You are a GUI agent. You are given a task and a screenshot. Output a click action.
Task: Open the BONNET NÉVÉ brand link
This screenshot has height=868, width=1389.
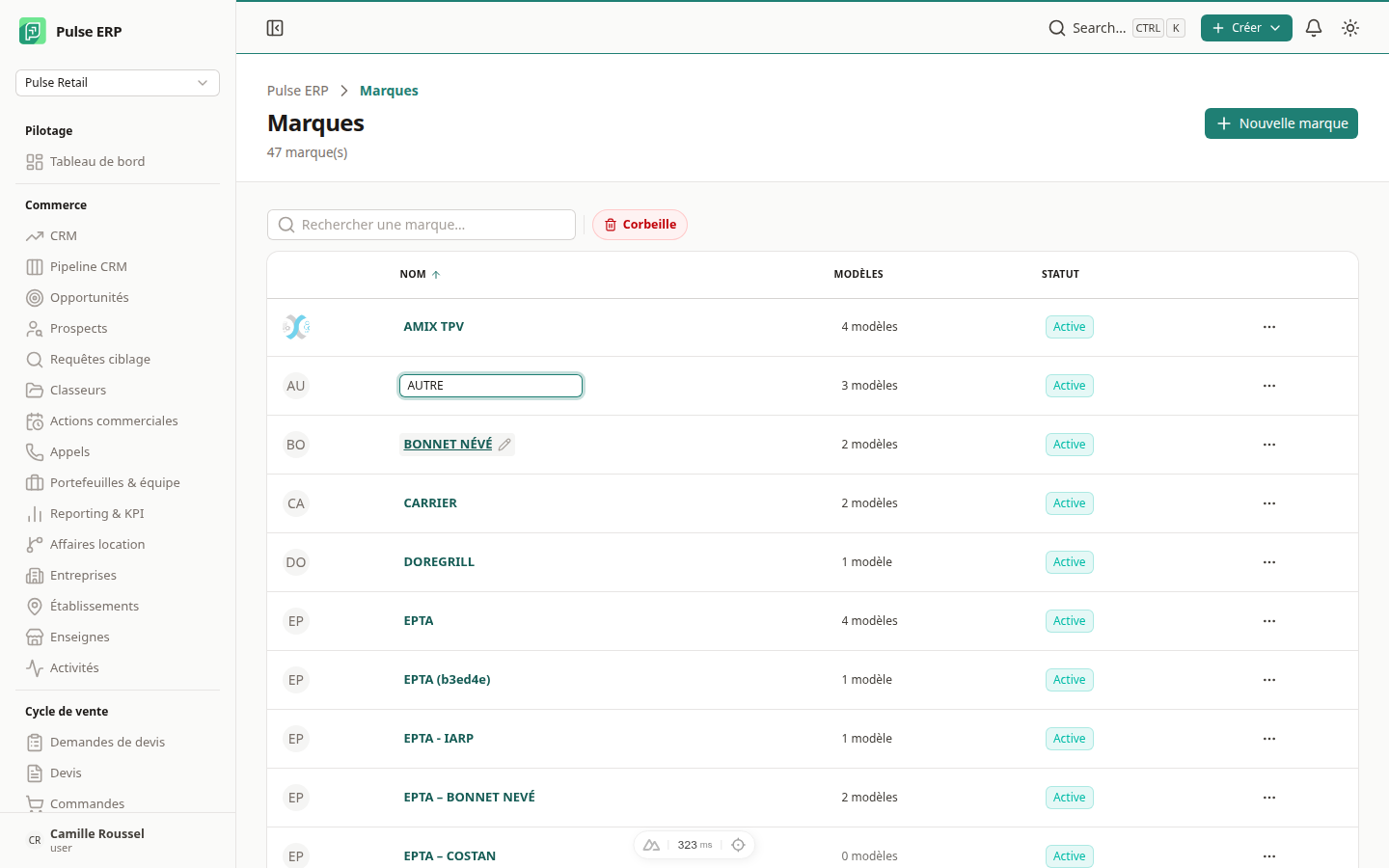coord(448,445)
